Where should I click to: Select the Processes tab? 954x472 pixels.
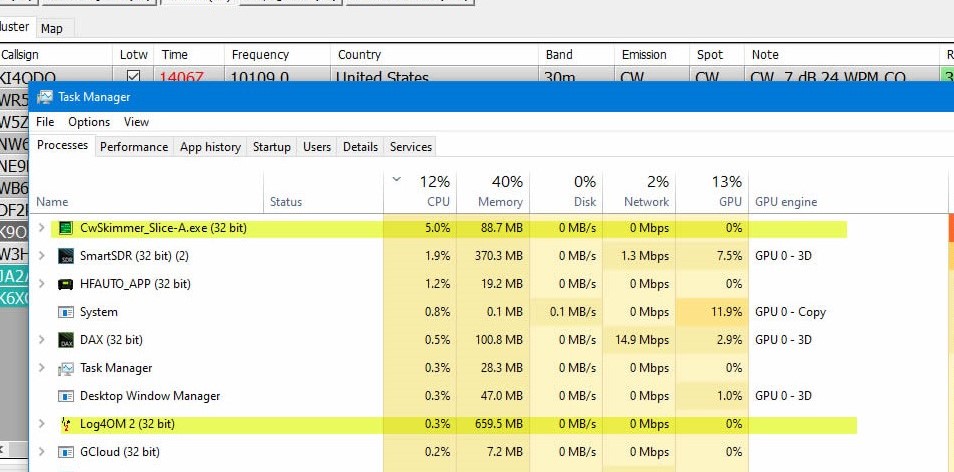point(63,145)
